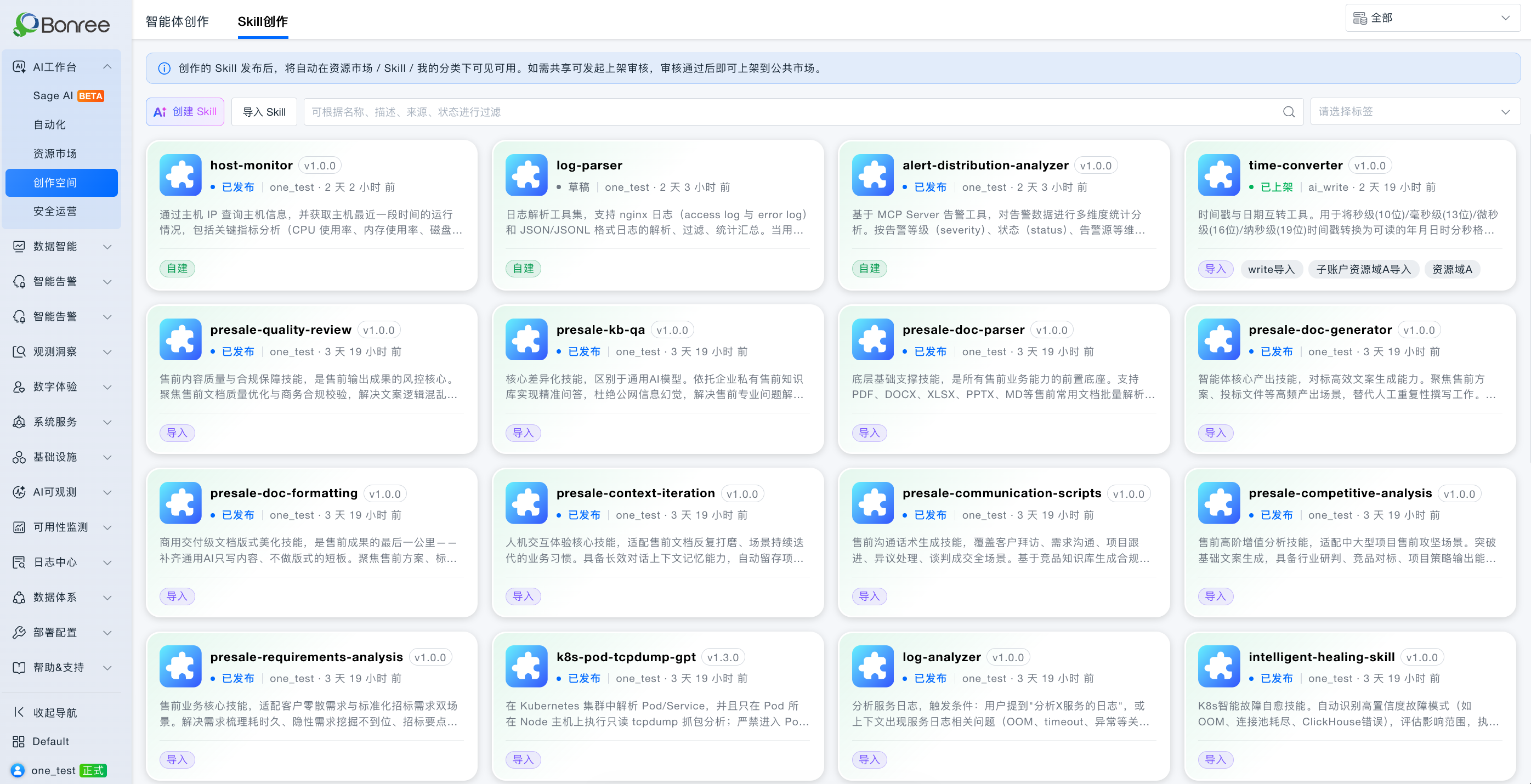The width and height of the screenshot is (1531, 784).
Task: Select 创作空间 in the sidebar
Action: pyautogui.click(x=62, y=183)
